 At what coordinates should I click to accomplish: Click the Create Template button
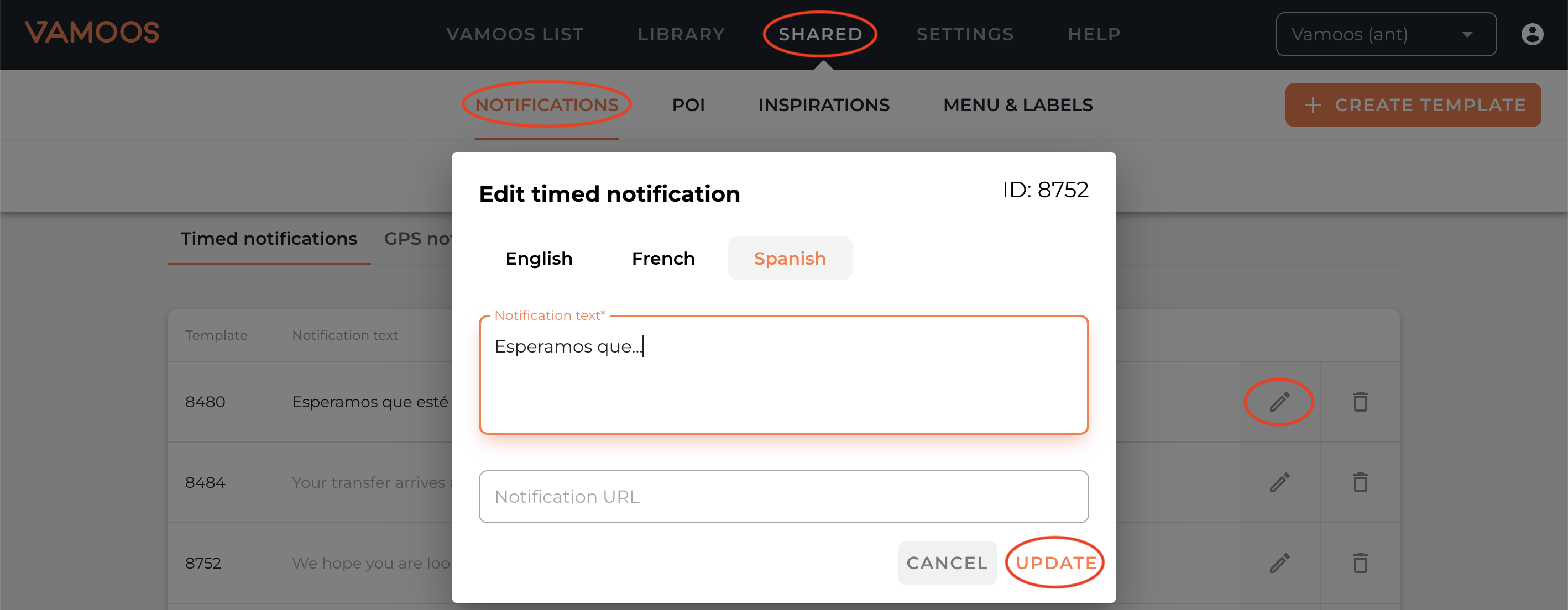(x=1413, y=104)
